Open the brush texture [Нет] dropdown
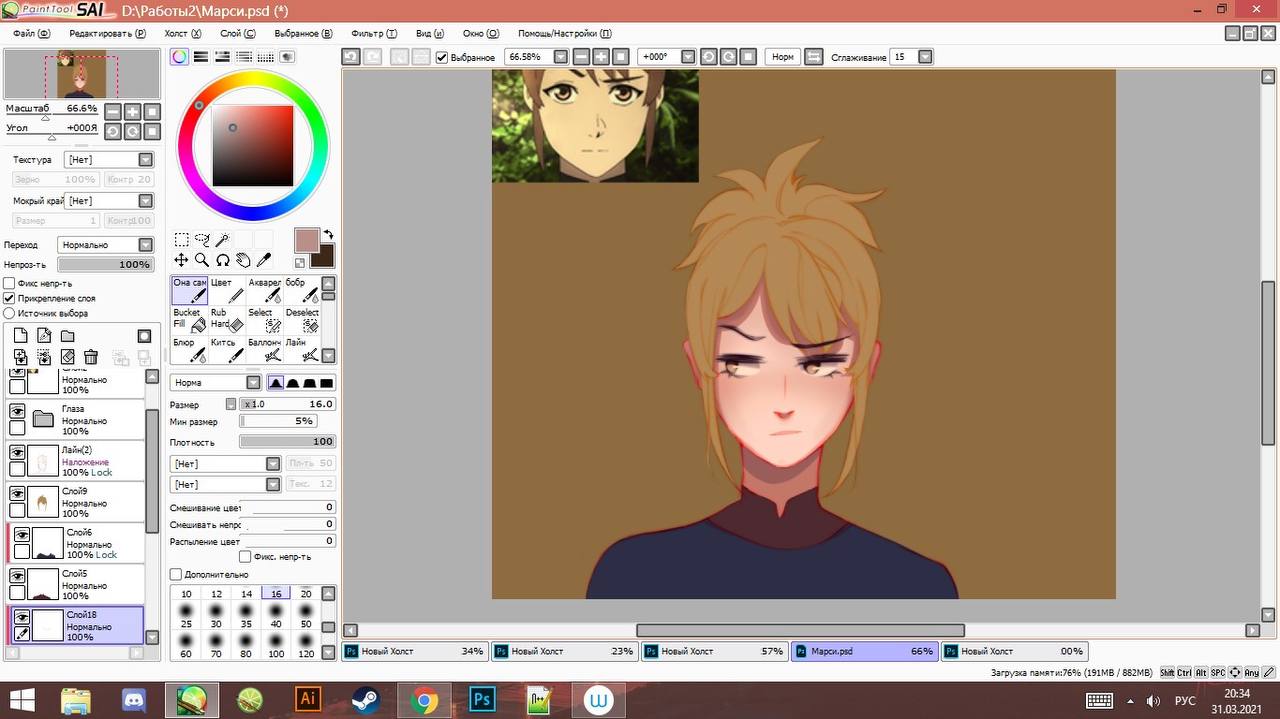This screenshot has width=1280, height=719. [x=273, y=484]
